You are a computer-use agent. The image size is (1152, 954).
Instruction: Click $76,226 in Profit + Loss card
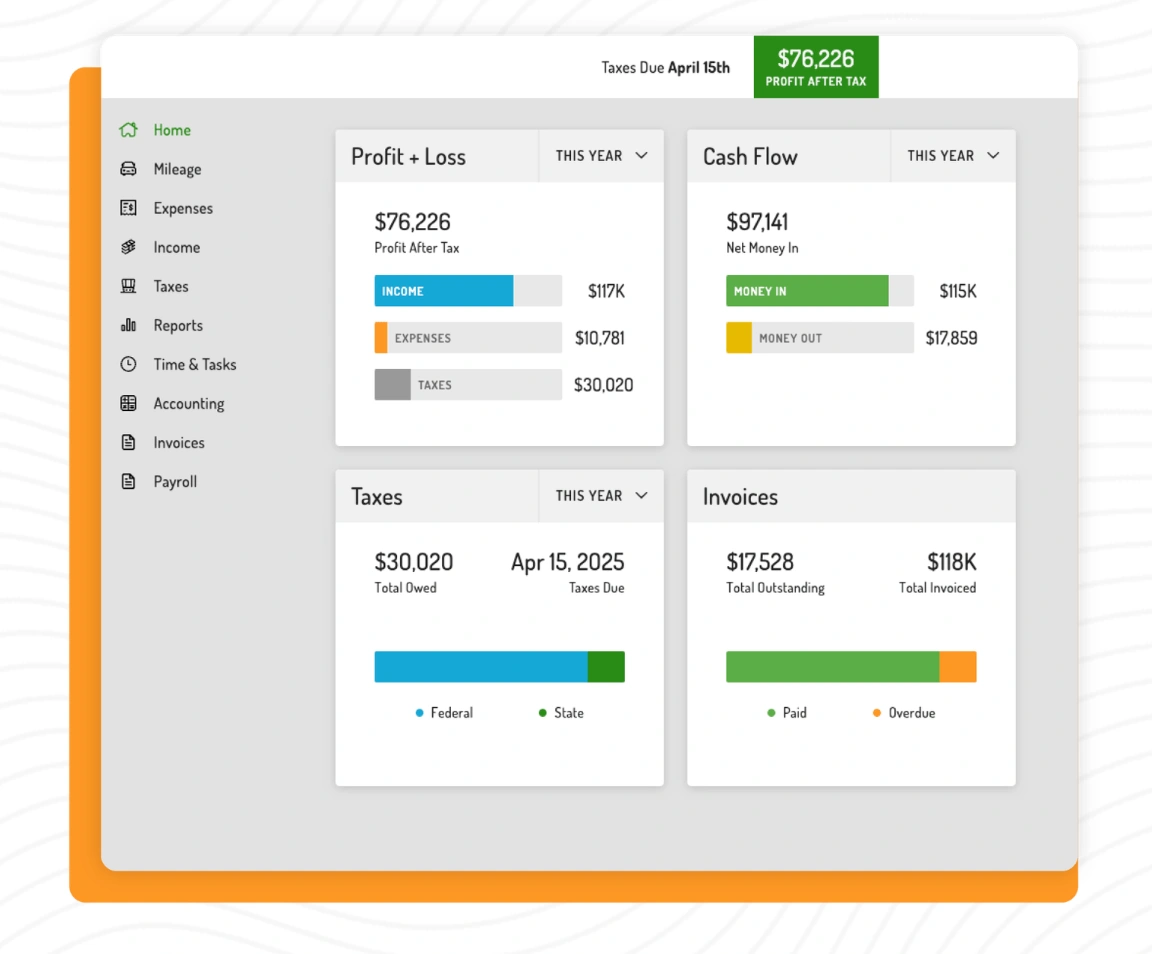(x=412, y=222)
